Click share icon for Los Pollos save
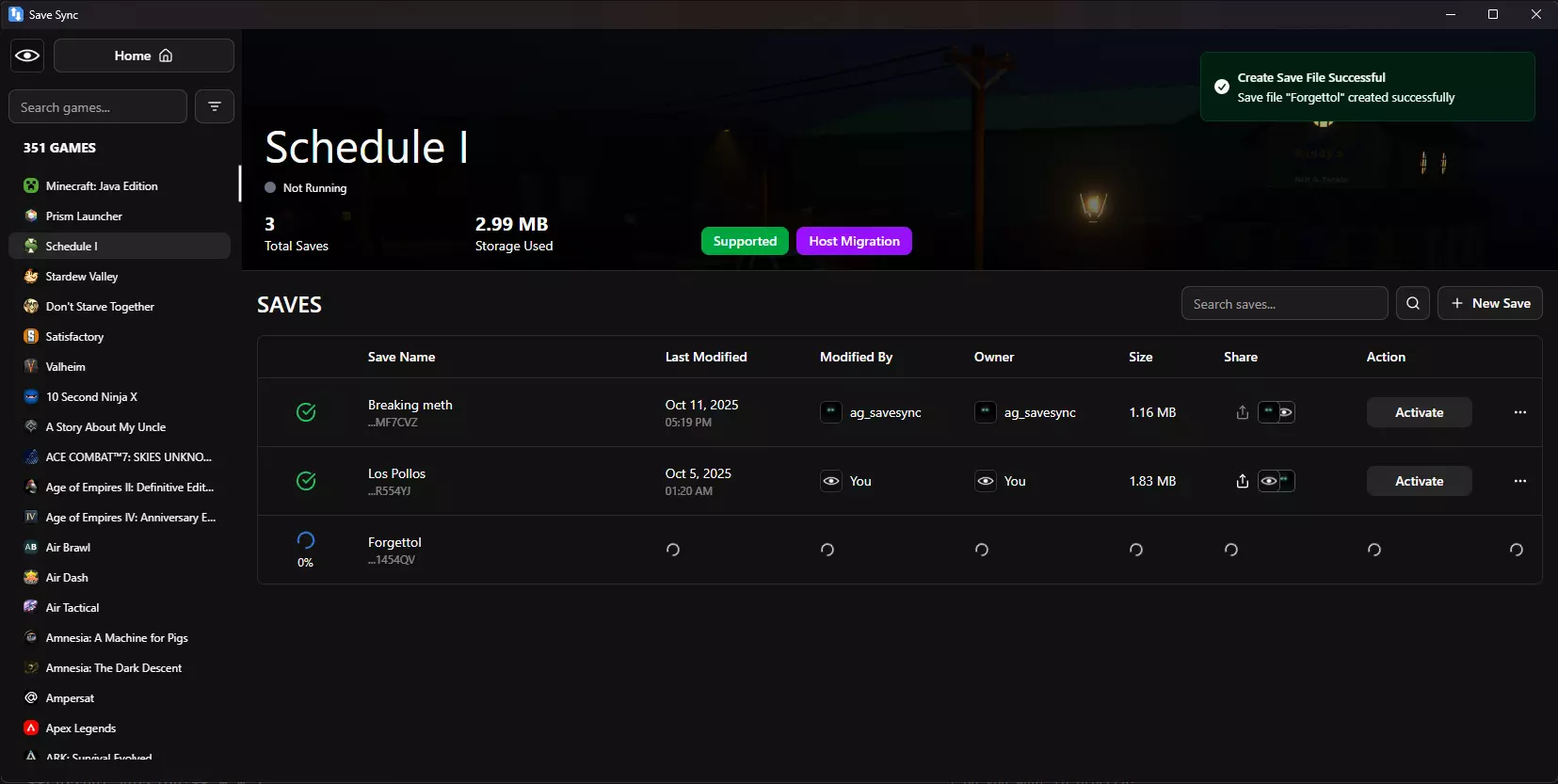1558x784 pixels. [1243, 481]
